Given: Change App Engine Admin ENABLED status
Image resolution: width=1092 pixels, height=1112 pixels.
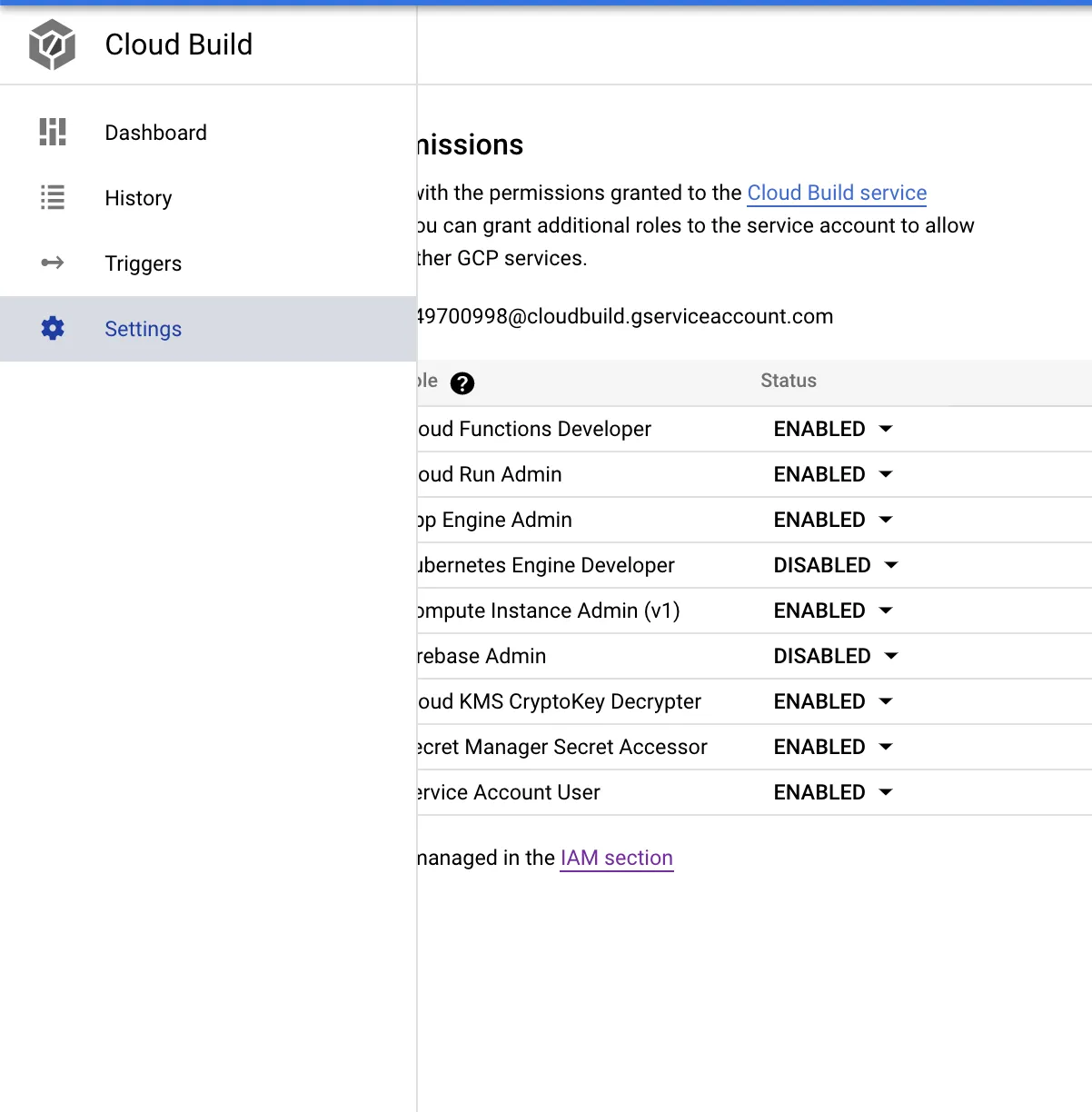Looking at the screenshot, I should pyautogui.click(x=832, y=520).
